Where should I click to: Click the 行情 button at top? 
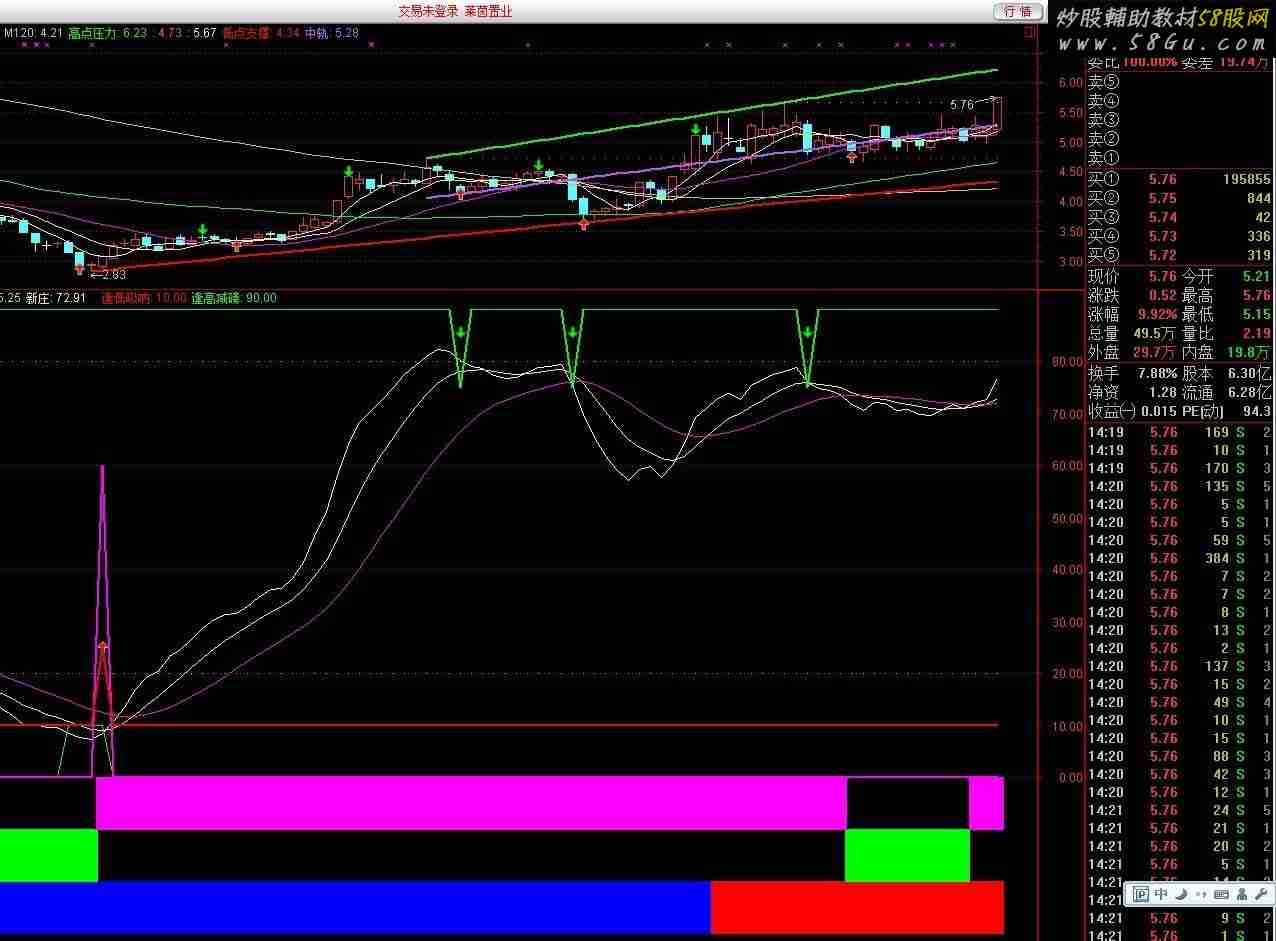(x=1017, y=11)
